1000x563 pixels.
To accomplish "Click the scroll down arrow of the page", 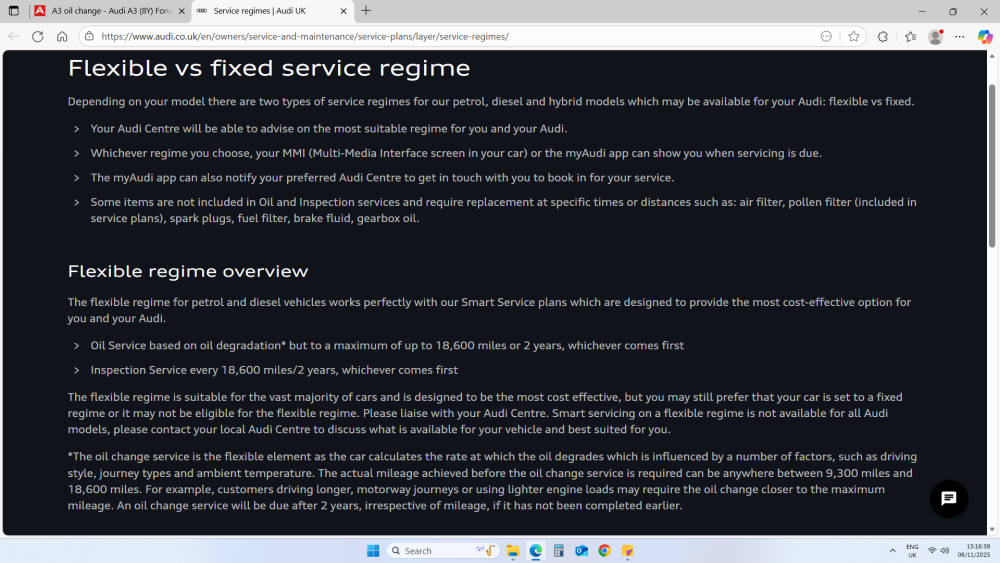I will pos(992,529).
